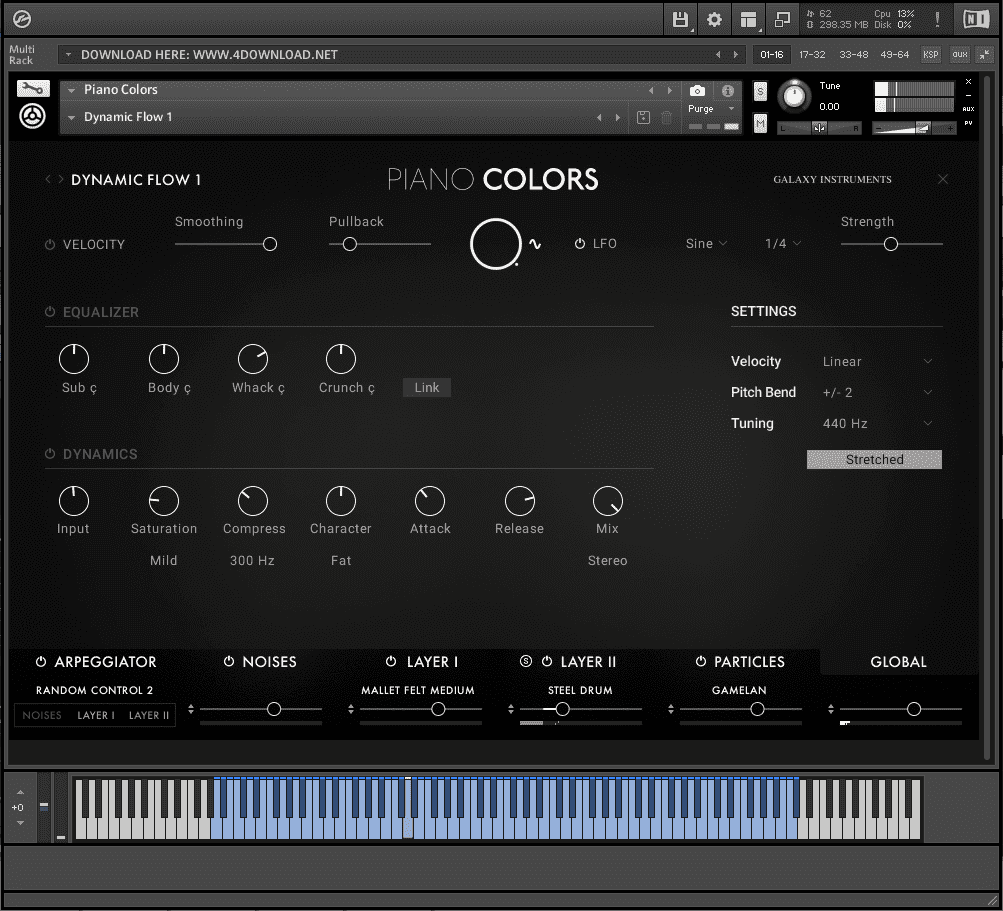Click arpeggiator target Noises button
Image resolution: width=1003 pixels, height=911 pixels.
[42, 715]
